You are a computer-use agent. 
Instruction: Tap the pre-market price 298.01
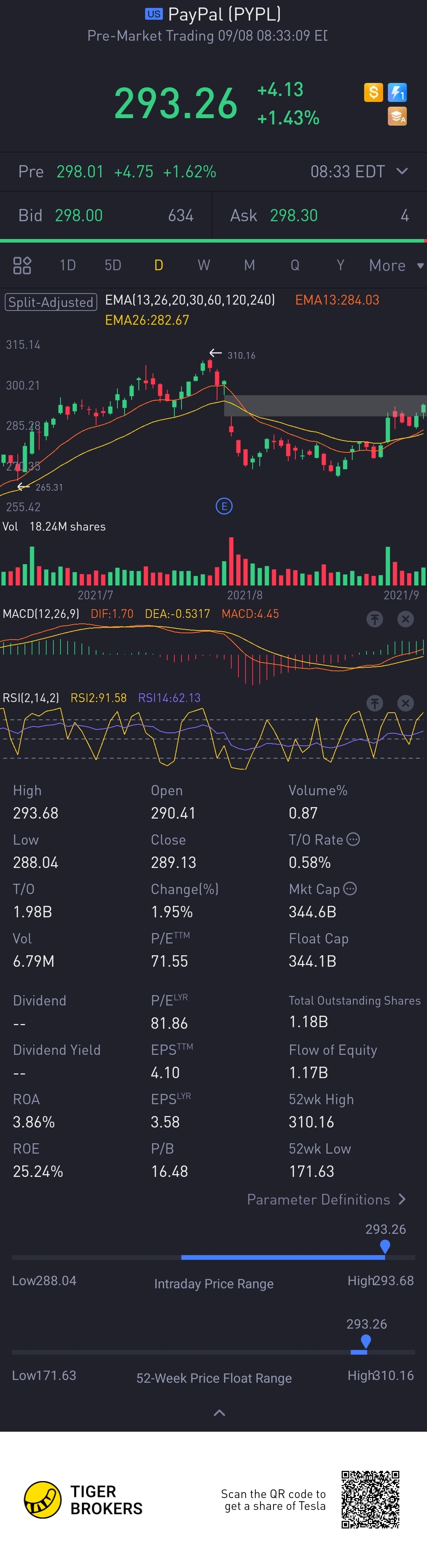80,171
